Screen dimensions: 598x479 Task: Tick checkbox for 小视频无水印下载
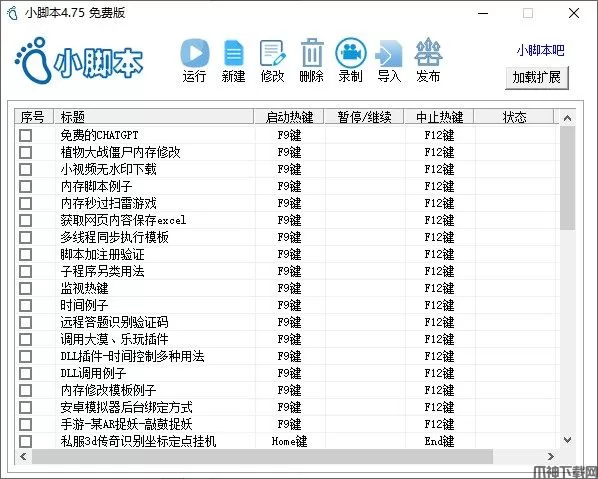point(26,169)
